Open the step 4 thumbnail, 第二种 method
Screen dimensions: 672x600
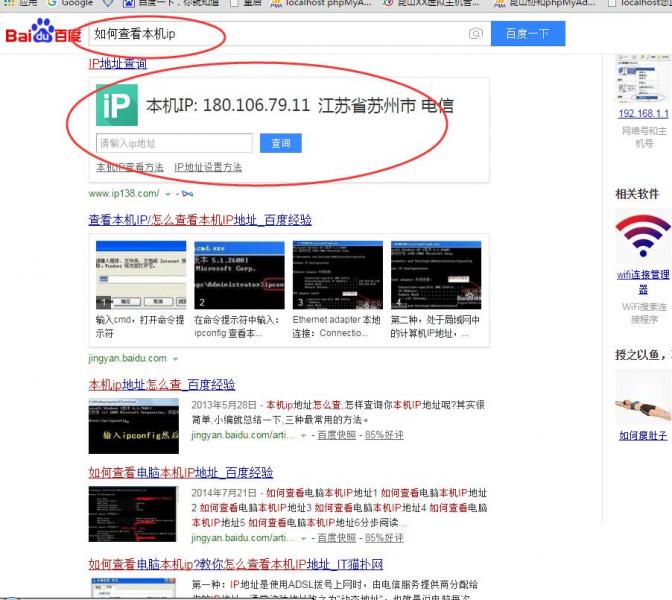point(436,275)
